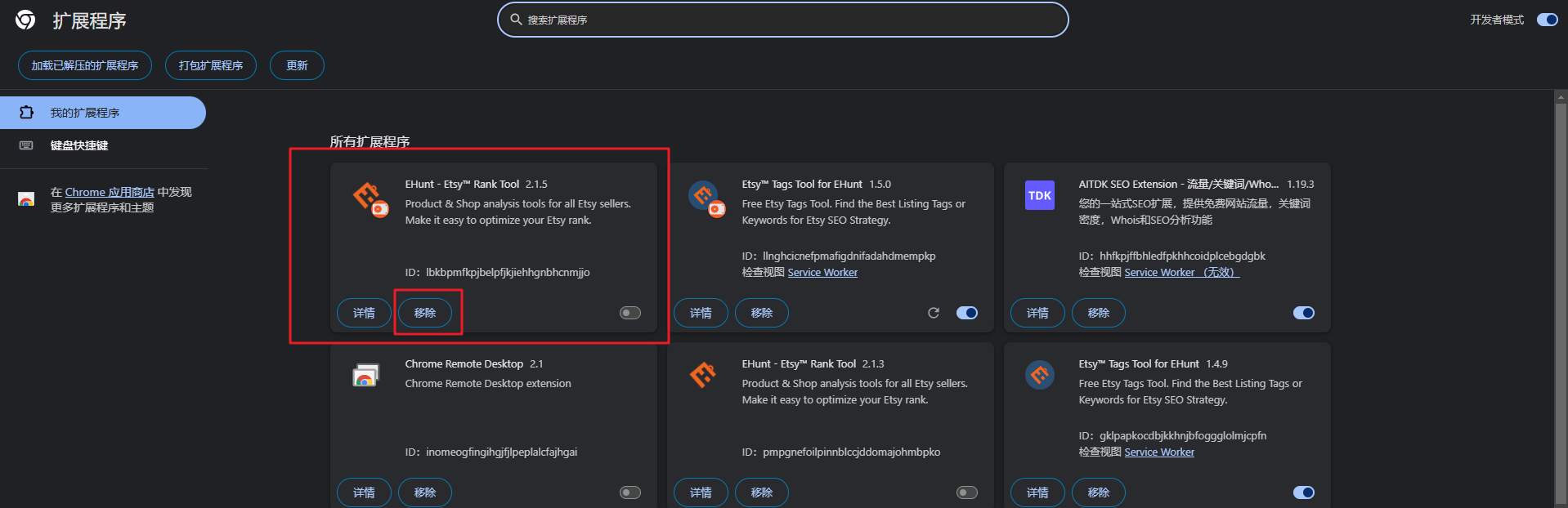
Task: Click the 搜索扩展程序 search field
Action: click(785, 20)
